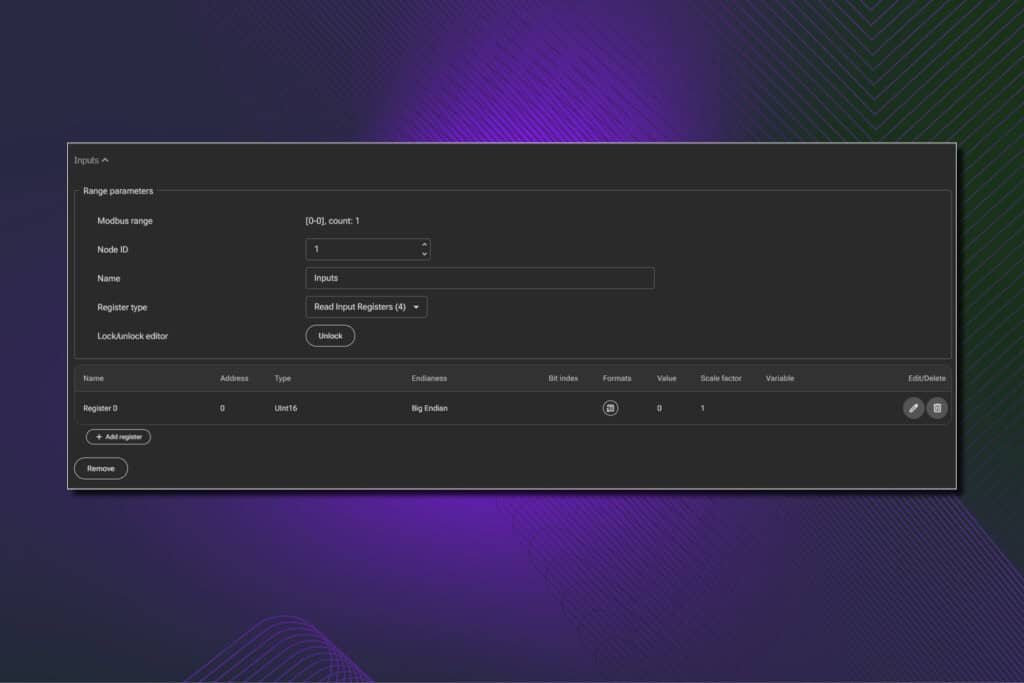
Task: Click the Variable column header
Action: 780,378
